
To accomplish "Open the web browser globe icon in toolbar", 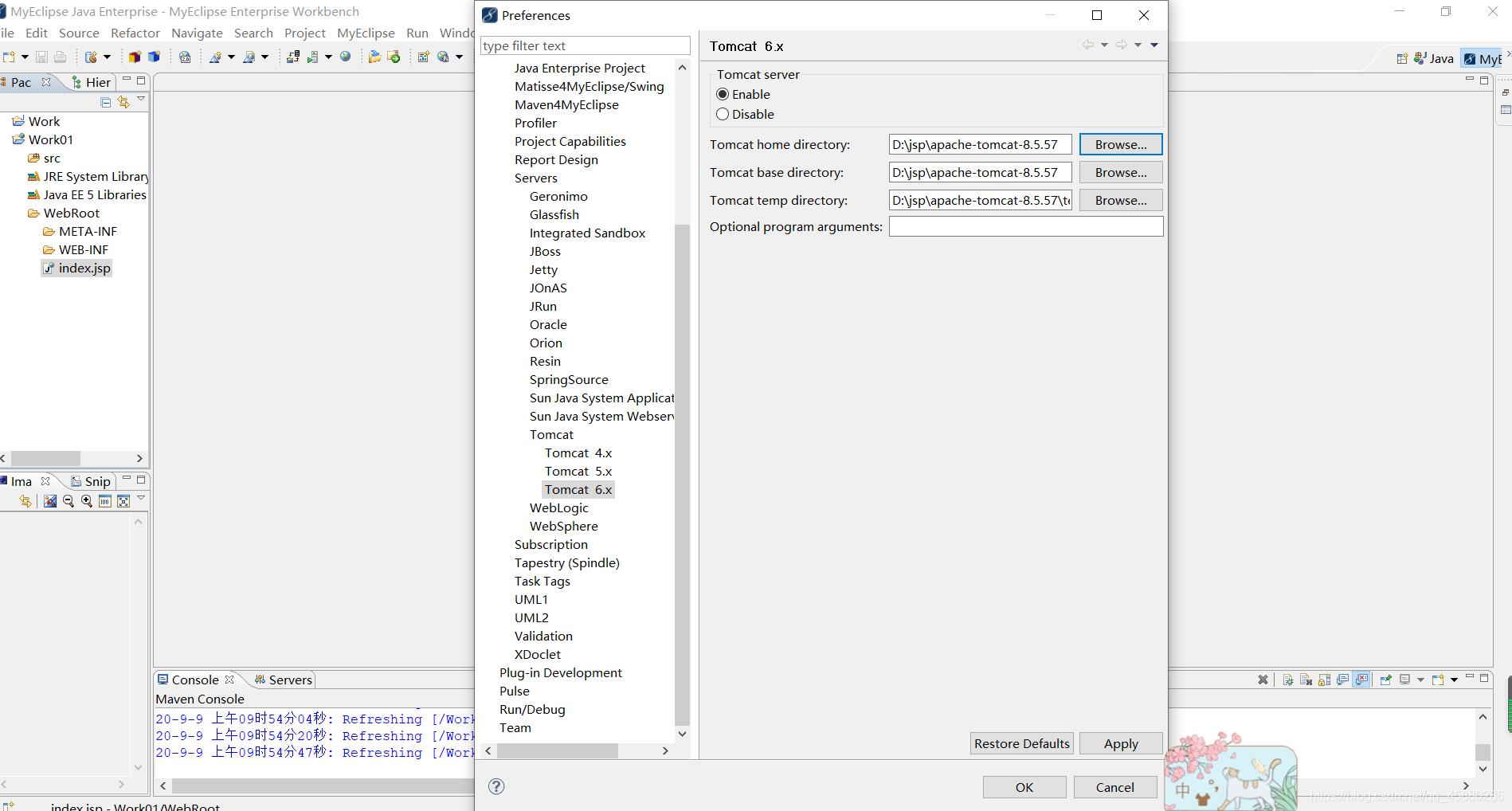I will point(346,57).
